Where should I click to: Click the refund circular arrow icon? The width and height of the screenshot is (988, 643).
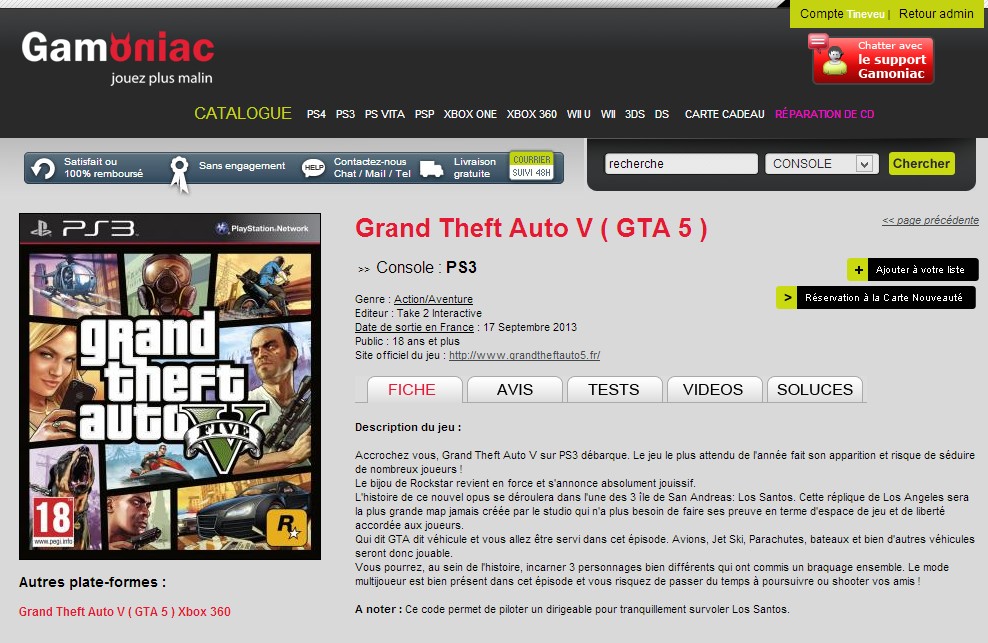[x=43, y=168]
